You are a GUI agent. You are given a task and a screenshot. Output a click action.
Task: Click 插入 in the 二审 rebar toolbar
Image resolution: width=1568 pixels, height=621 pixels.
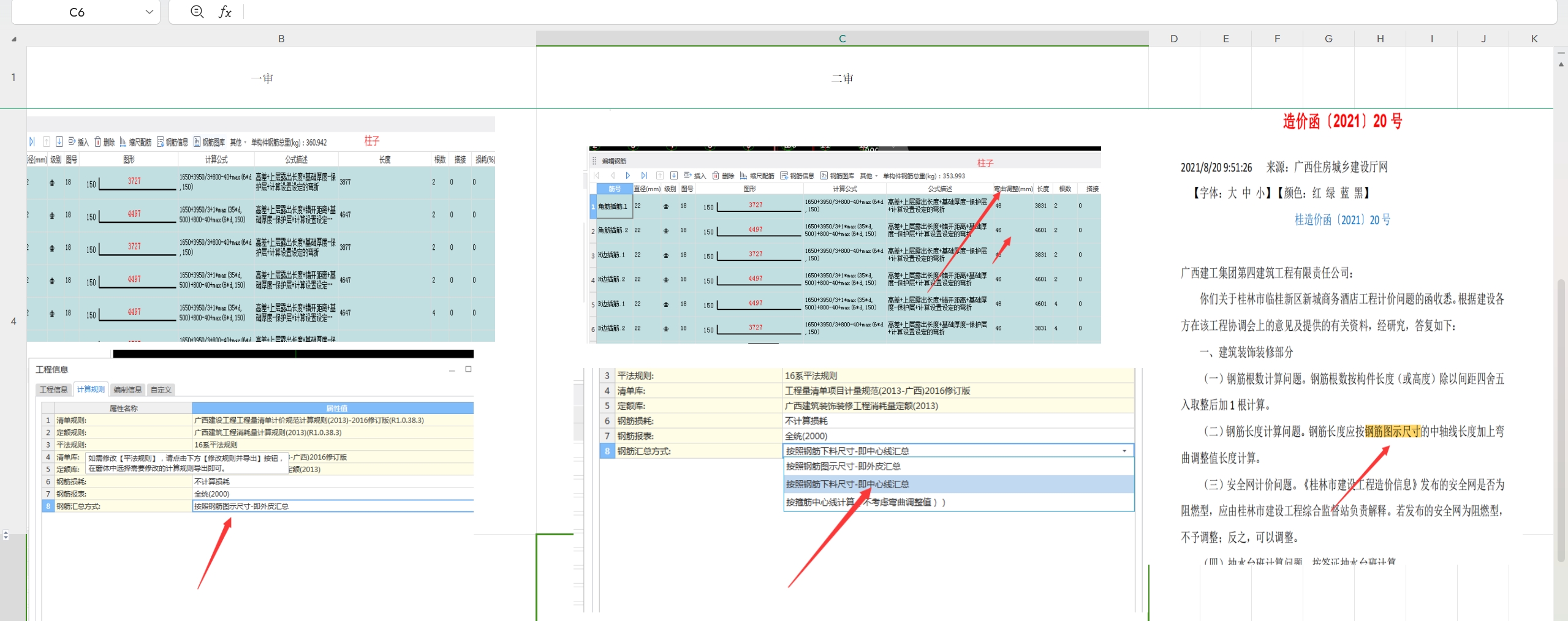click(695, 175)
